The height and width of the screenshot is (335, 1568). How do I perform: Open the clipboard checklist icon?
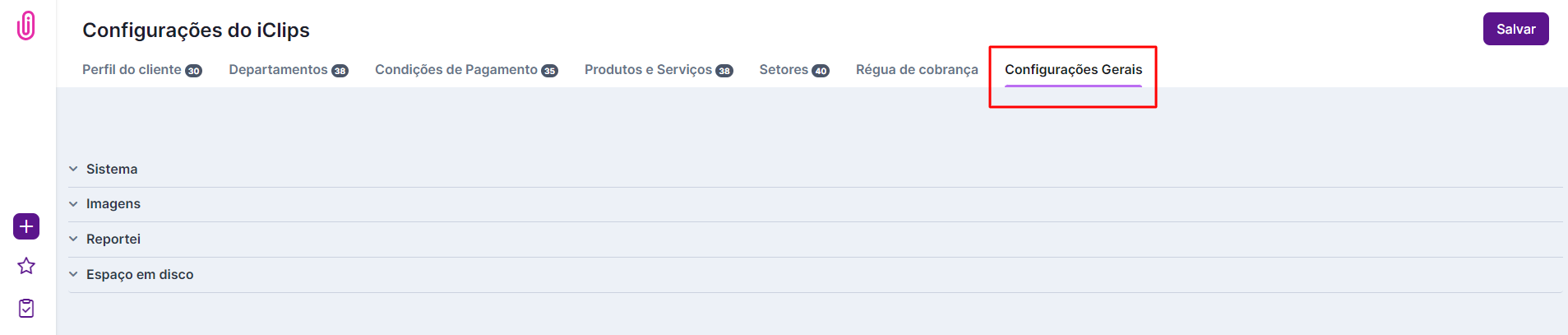[26, 308]
